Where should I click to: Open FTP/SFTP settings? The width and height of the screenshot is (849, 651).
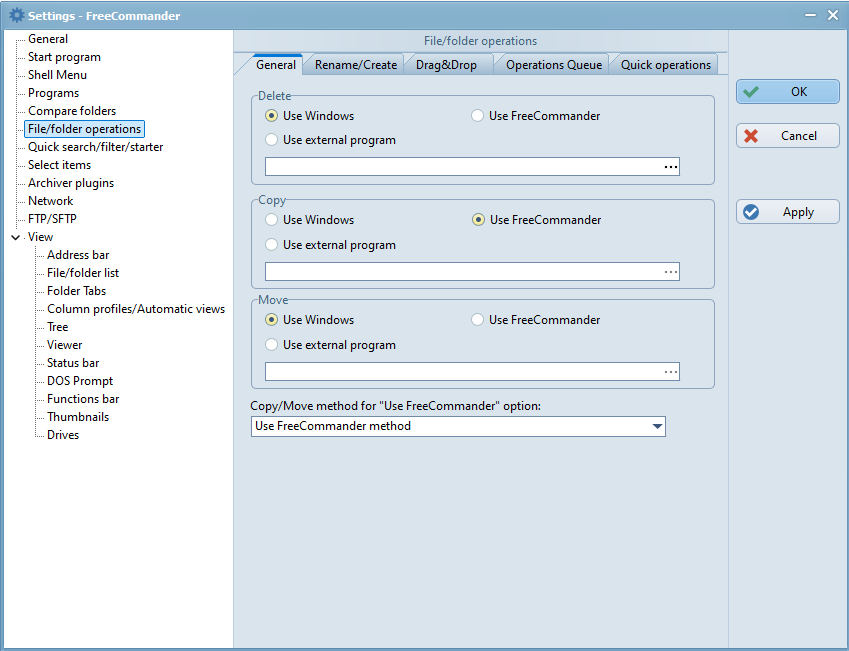pos(52,219)
